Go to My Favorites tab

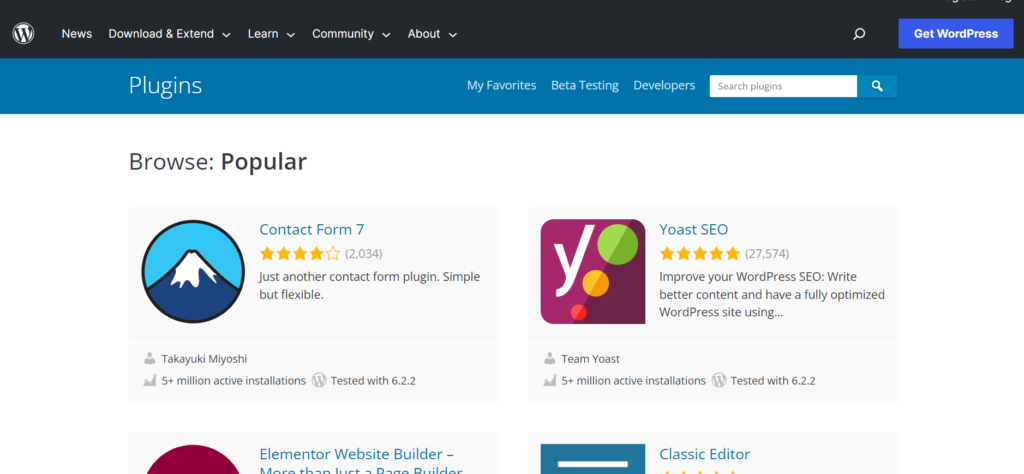pyautogui.click(x=501, y=86)
